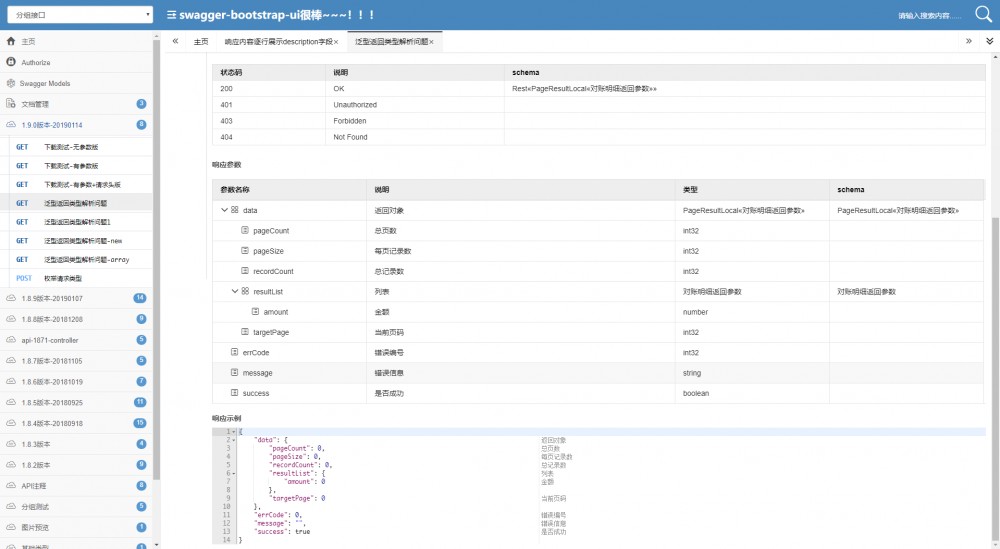
Task: Click the tabs scroll-right double arrow
Action: (x=968, y=41)
